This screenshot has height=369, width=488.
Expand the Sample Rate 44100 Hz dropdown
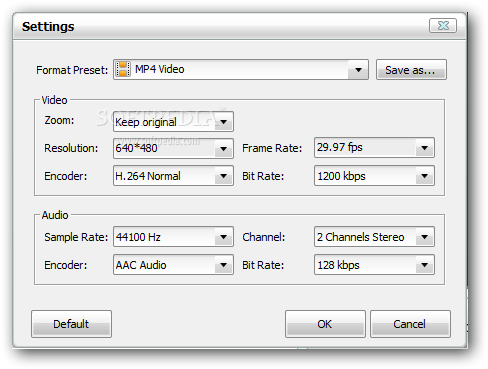[x=173, y=237]
